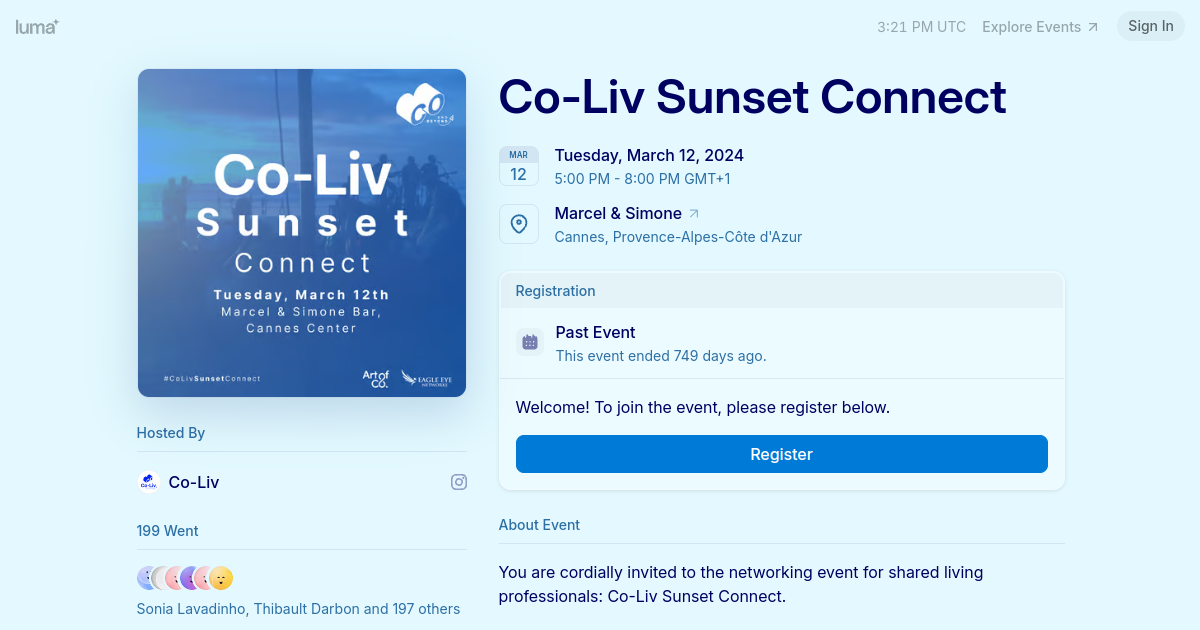The image size is (1200, 630).
Task: Click the MAR 12 calendar icon
Action: [x=519, y=166]
